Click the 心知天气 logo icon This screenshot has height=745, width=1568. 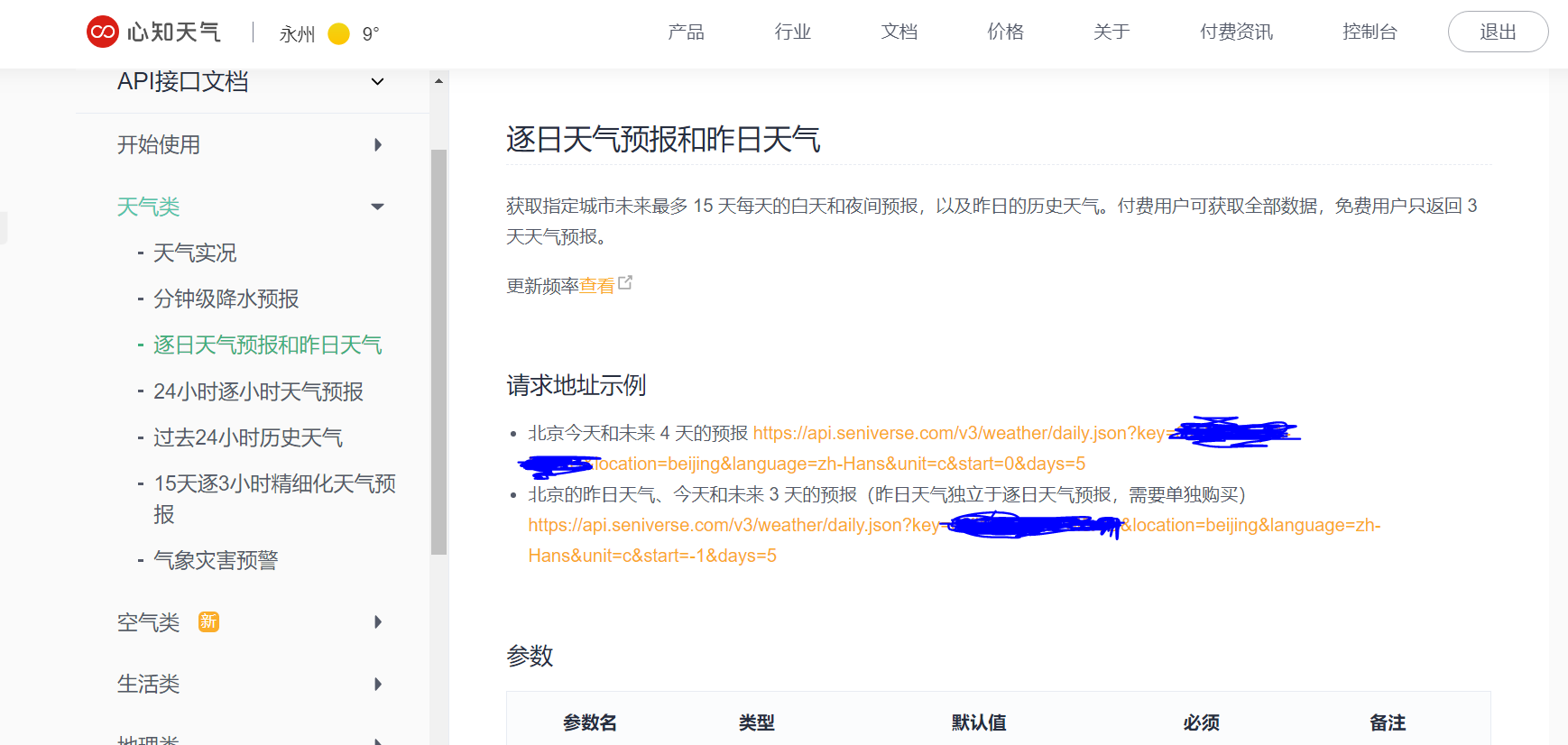pos(103,32)
